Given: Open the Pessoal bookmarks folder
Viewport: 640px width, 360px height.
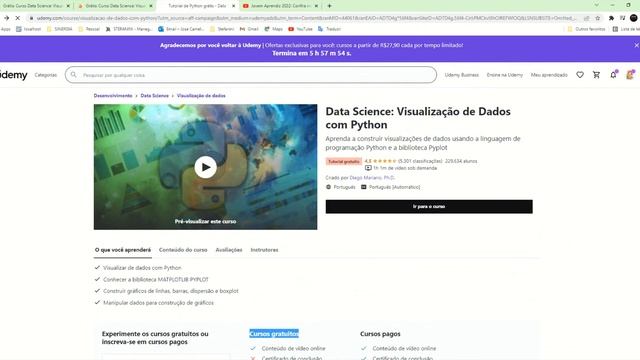Looking at the screenshot, I should point(89,29).
